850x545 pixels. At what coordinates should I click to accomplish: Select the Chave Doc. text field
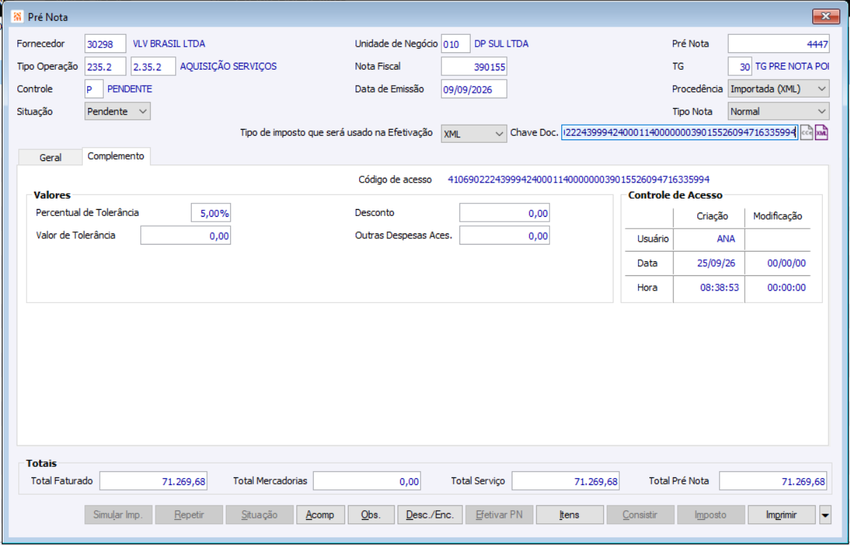[679, 132]
